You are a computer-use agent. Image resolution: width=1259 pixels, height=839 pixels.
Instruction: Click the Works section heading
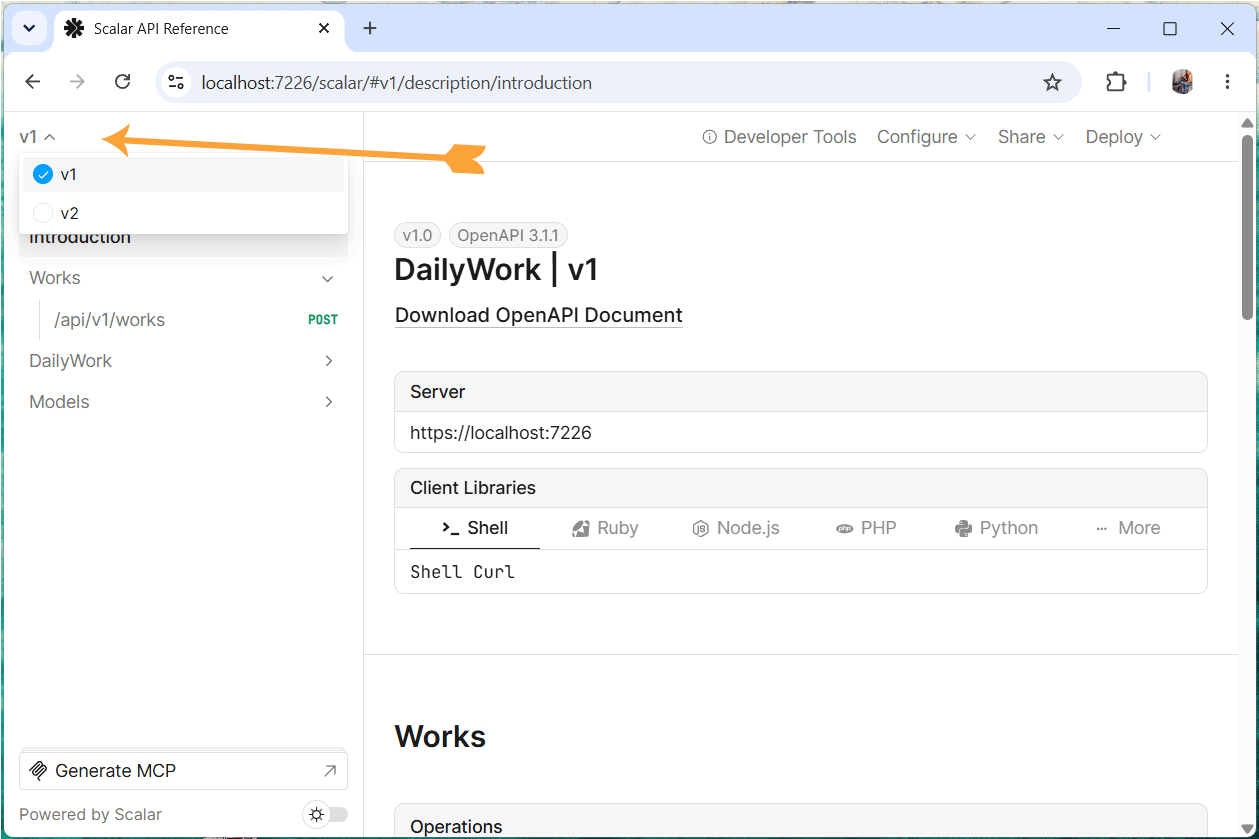(441, 736)
